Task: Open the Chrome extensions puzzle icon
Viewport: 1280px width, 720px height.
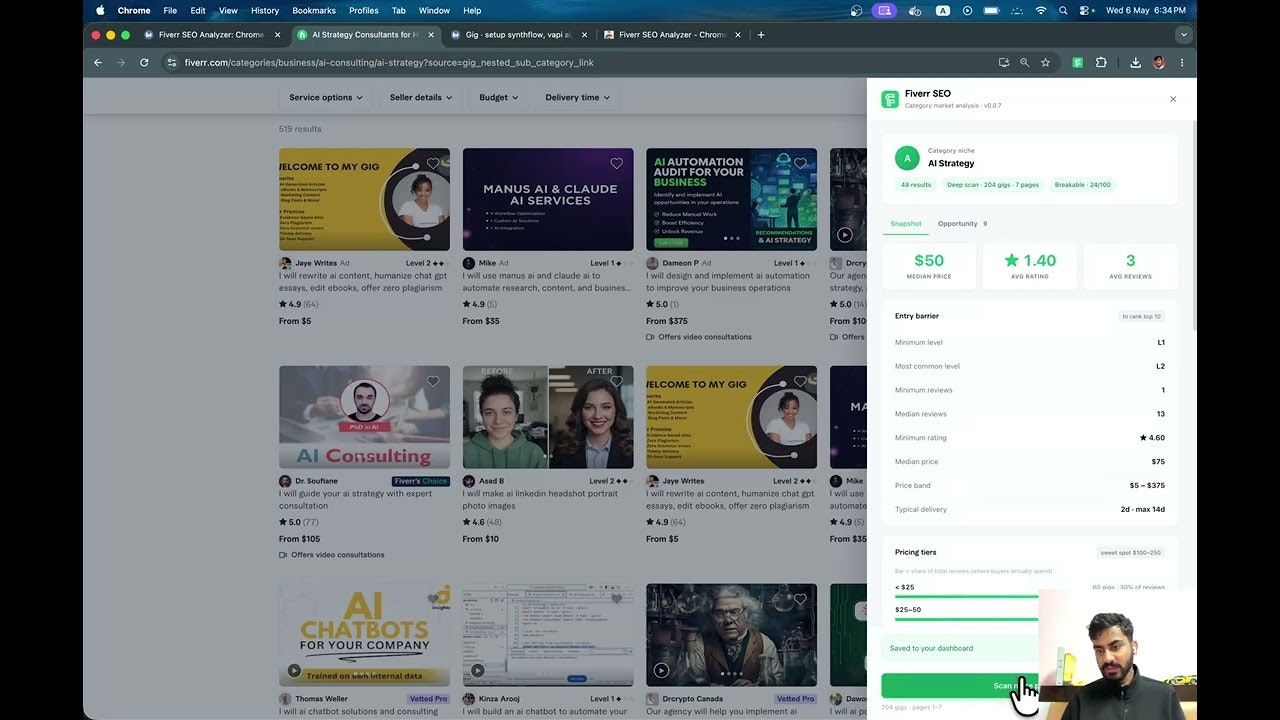Action: (1101, 62)
